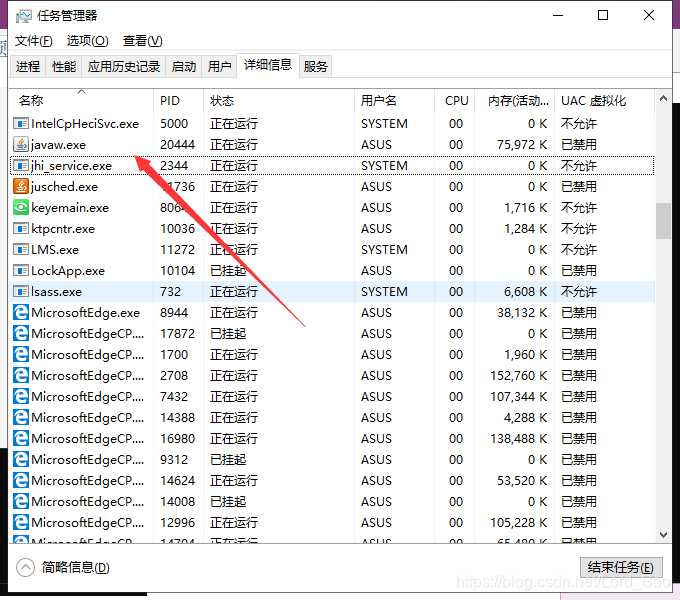Click memory value 105,228 K

(519, 522)
